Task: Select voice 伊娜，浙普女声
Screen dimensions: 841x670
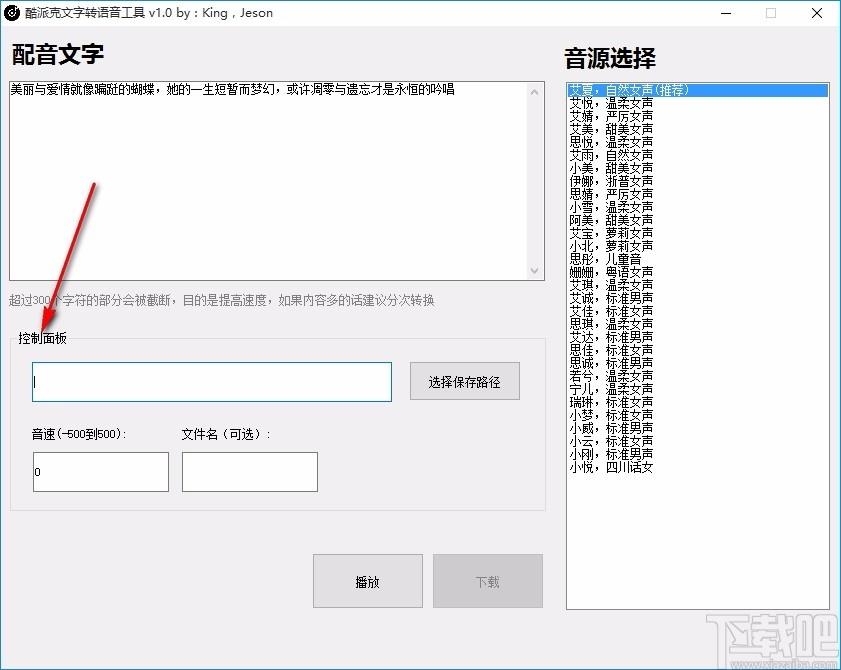Action: (x=697, y=181)
